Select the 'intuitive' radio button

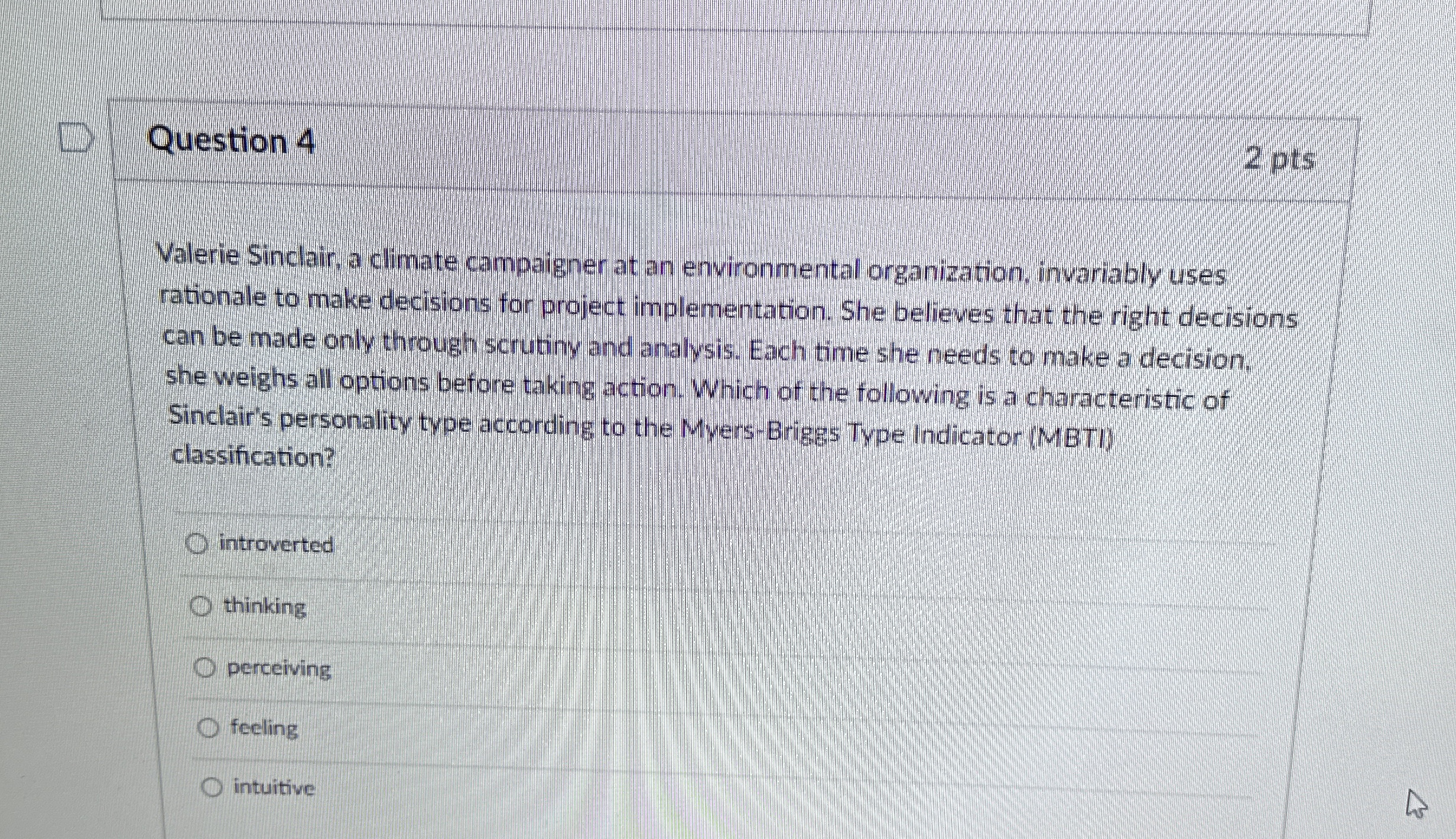[212, 787]
